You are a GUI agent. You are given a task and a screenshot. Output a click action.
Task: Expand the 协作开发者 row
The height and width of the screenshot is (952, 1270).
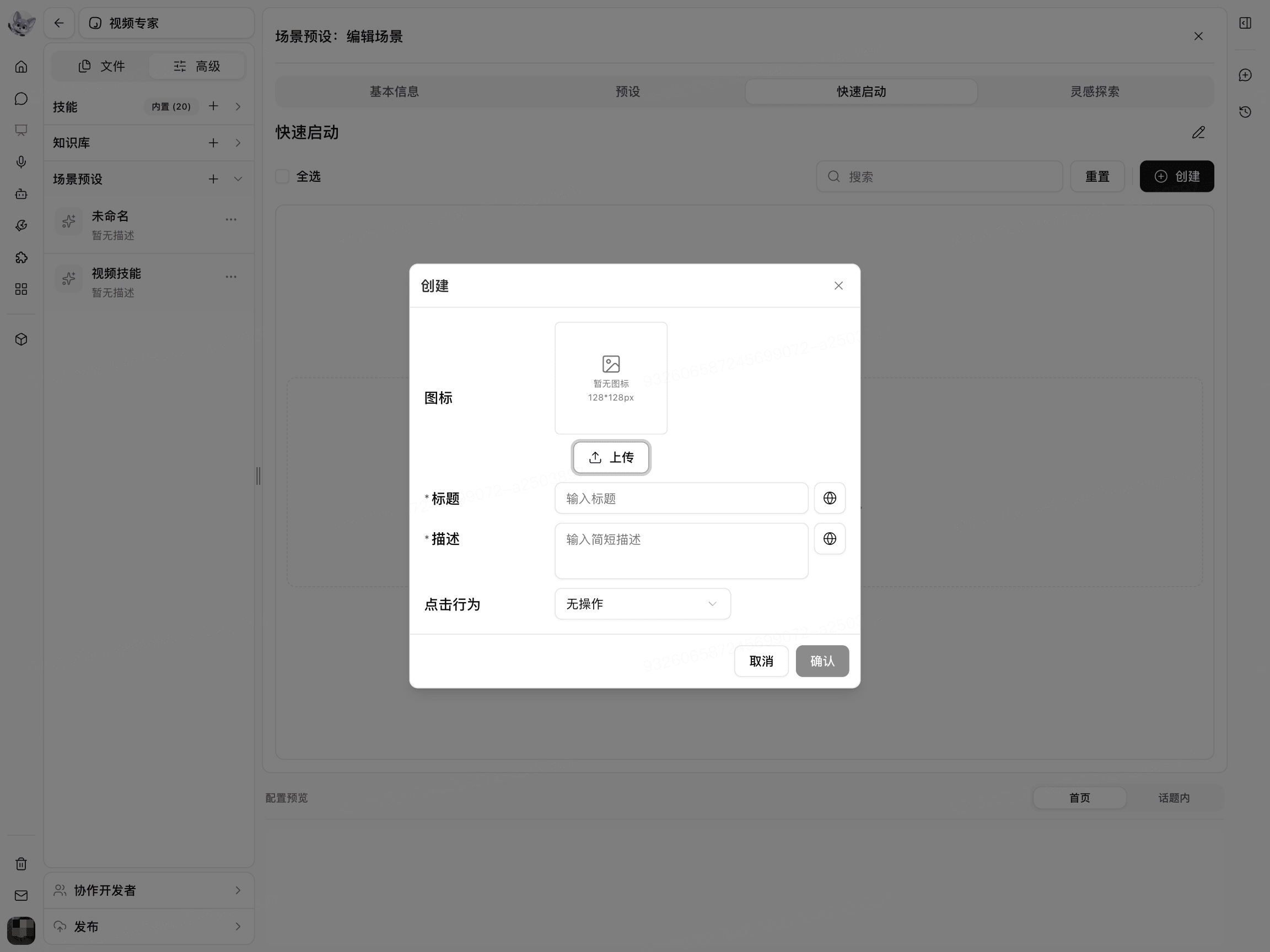149,890
